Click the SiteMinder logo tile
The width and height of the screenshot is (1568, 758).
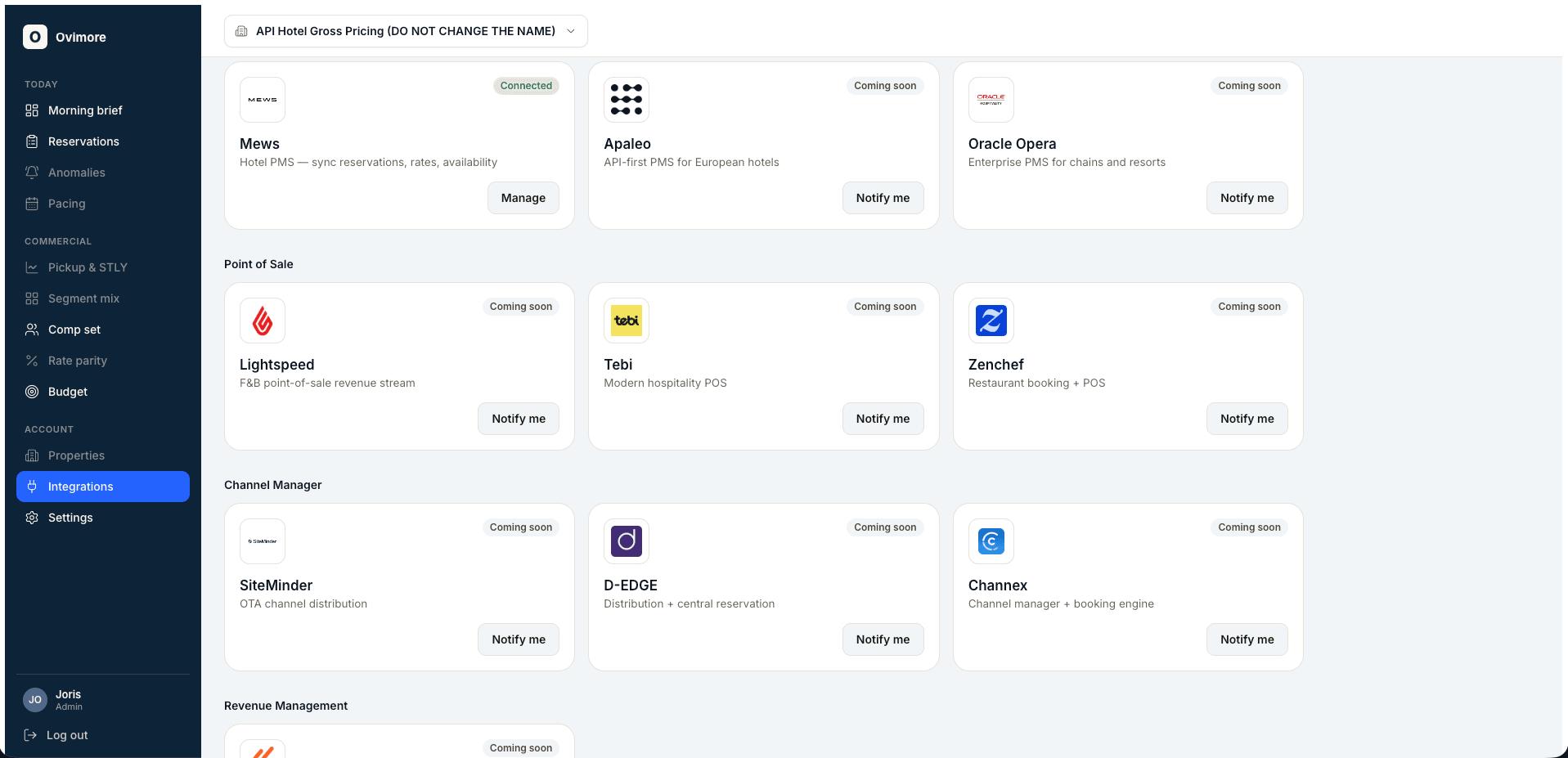(x=263, y=541)
